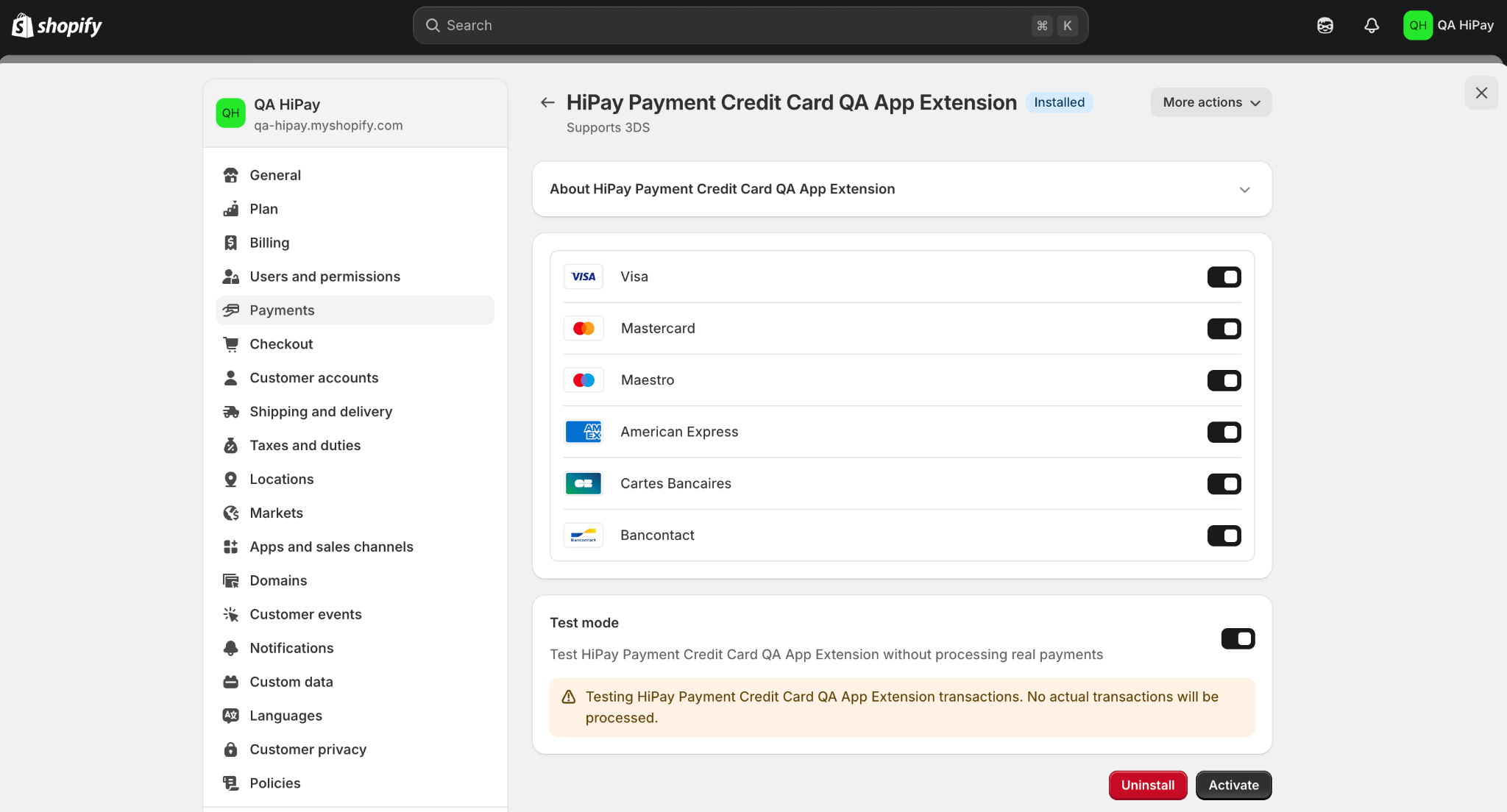This screenshot has height=812, width=1507.
Task: Click the Notifications bell icon in sidebar
Action: click(x=231, y=648)
